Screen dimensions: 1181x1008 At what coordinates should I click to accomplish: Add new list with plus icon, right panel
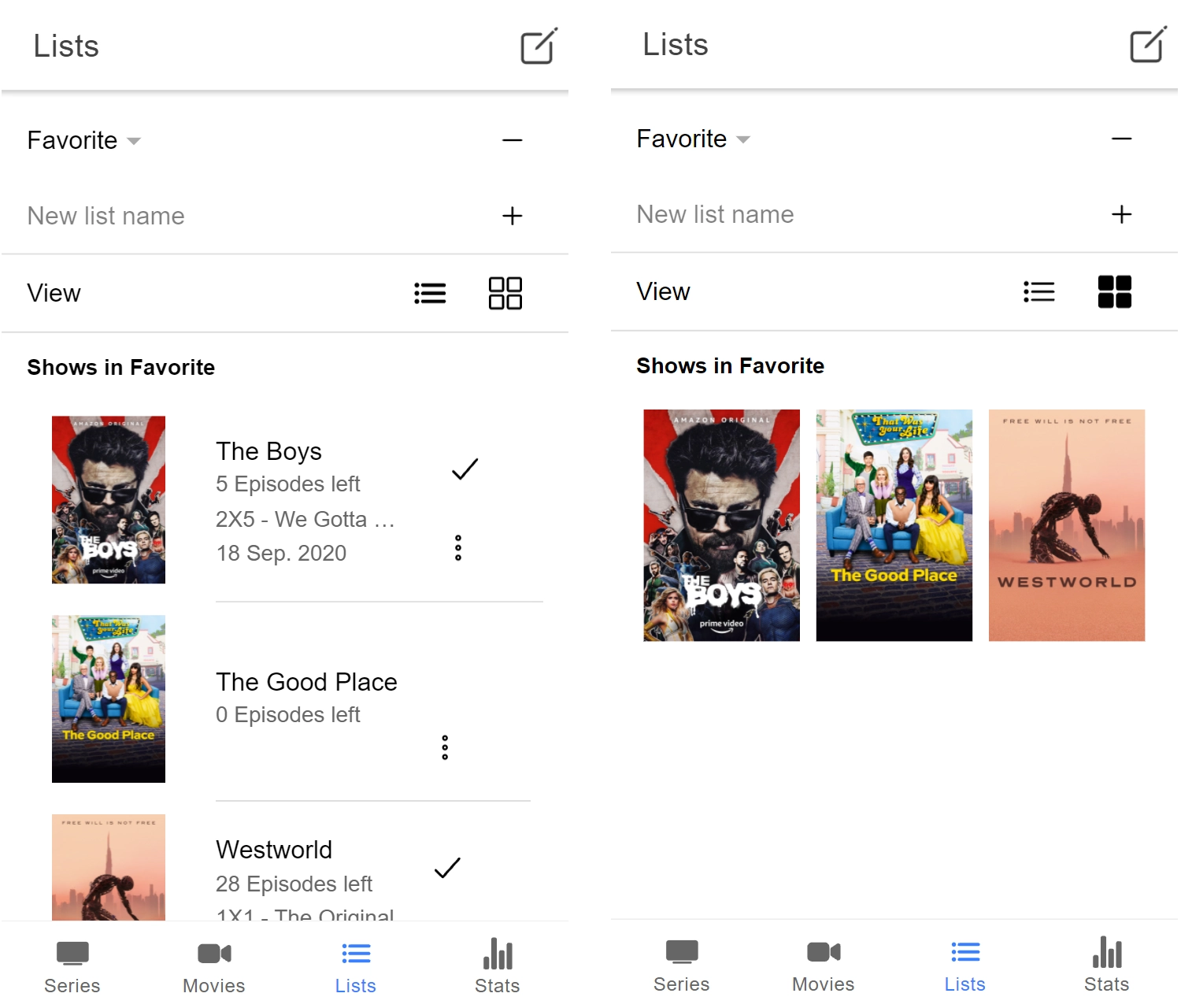[1121, 214]
